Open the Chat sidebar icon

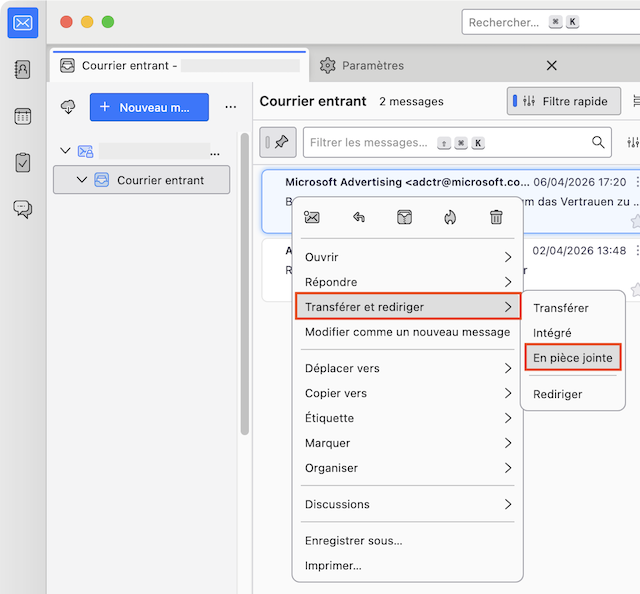pos(22,209)
